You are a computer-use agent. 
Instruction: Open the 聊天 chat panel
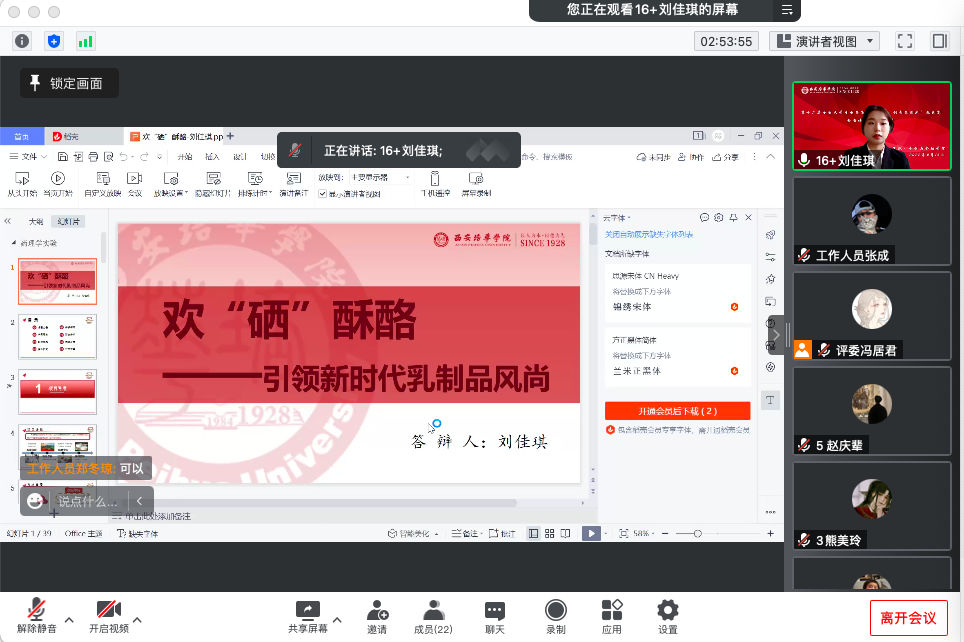click(x=495, y=616)
